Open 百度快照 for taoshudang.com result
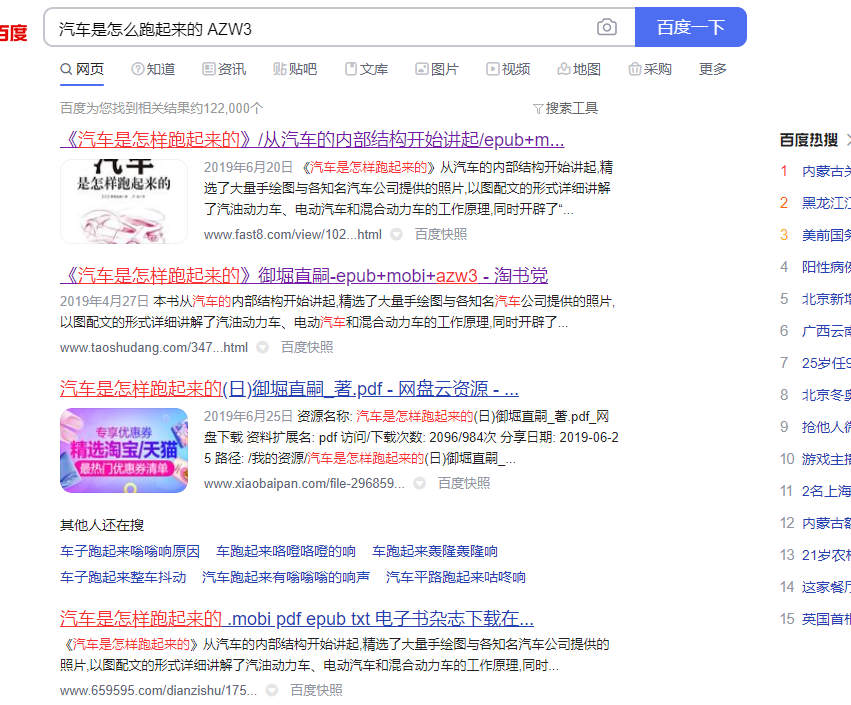The height and width of the screenshot is (705, 851). 307,347
